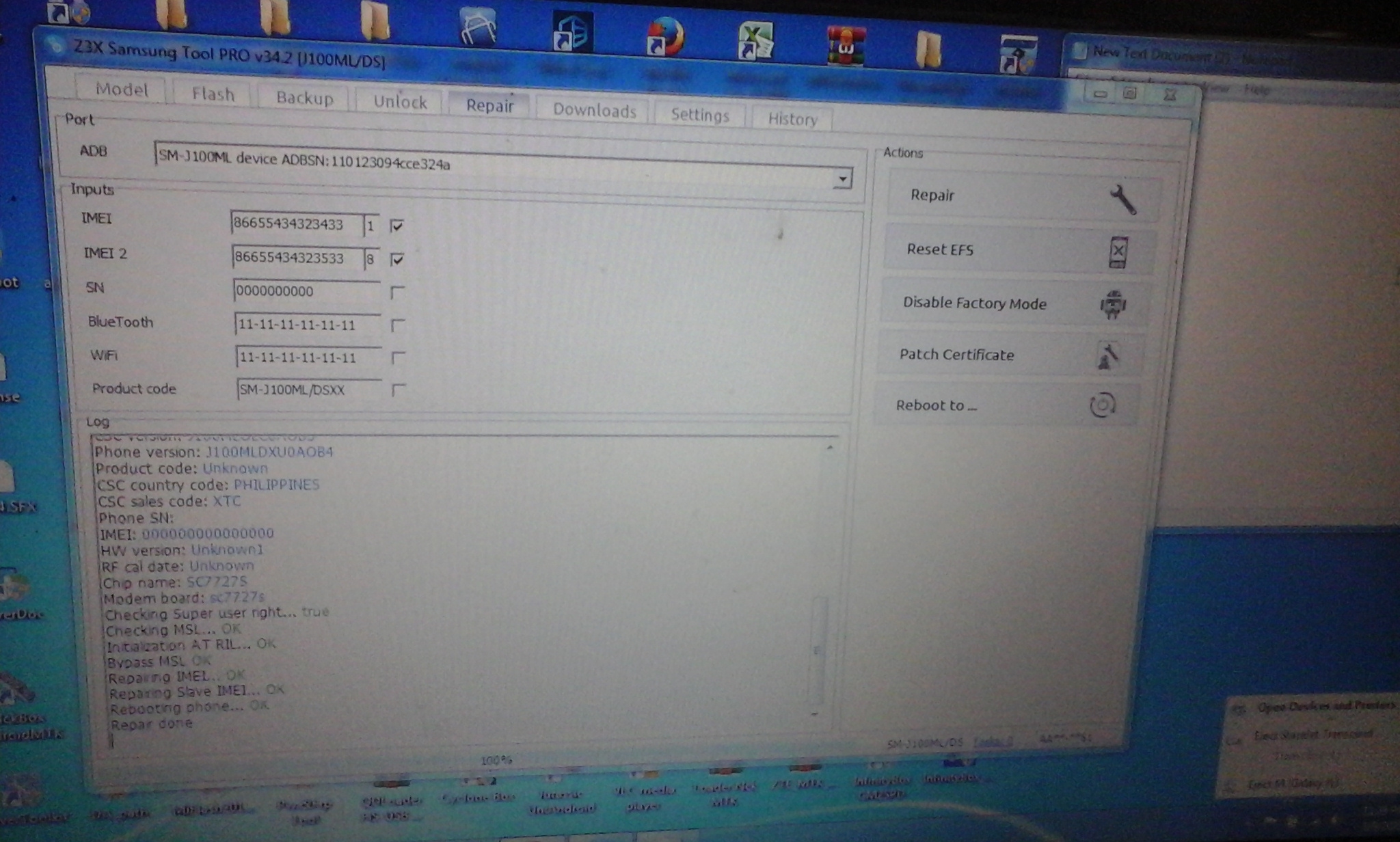The width and height of the screenshot is (1400, 842).
Task: Open the Firefox desktop shortcut
Action: coord(664,38)
